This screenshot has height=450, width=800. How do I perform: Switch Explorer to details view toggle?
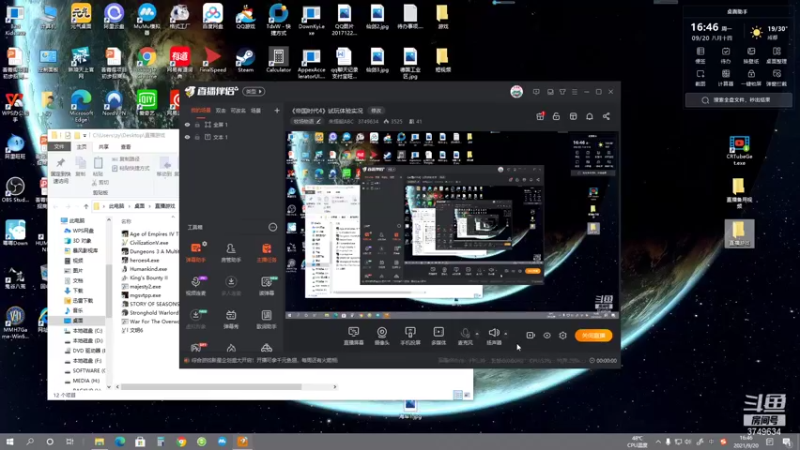tap(458, 395)
